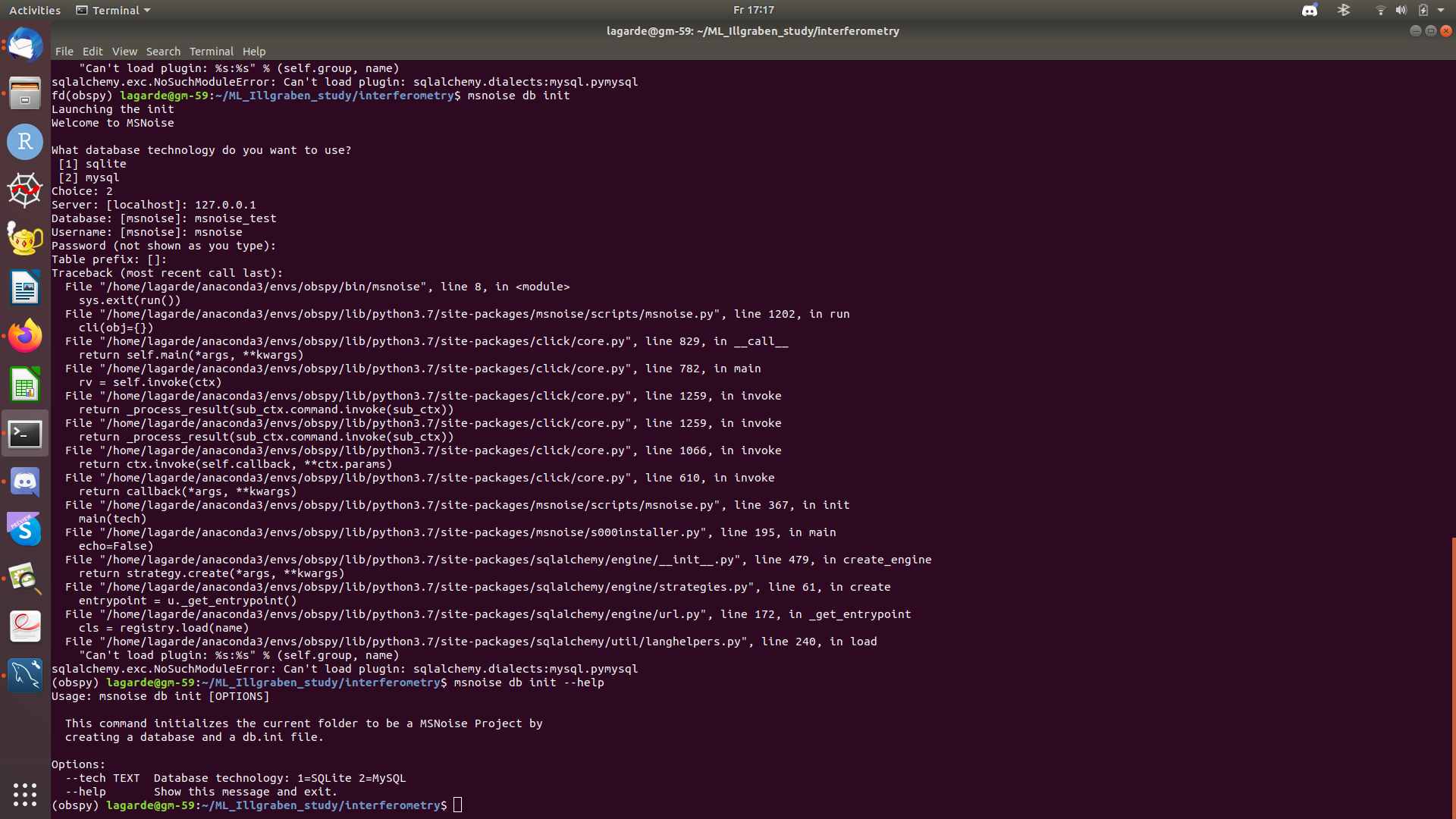
Task: Launch Skype Preview from the dock
Action: point(25,530)
